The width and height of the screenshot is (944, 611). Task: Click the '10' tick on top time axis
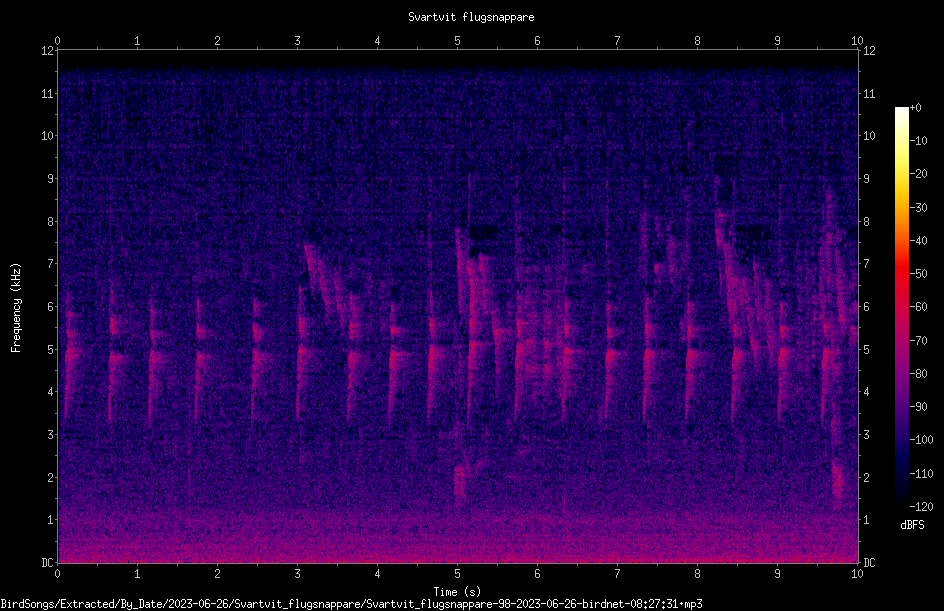click(857, 40)
